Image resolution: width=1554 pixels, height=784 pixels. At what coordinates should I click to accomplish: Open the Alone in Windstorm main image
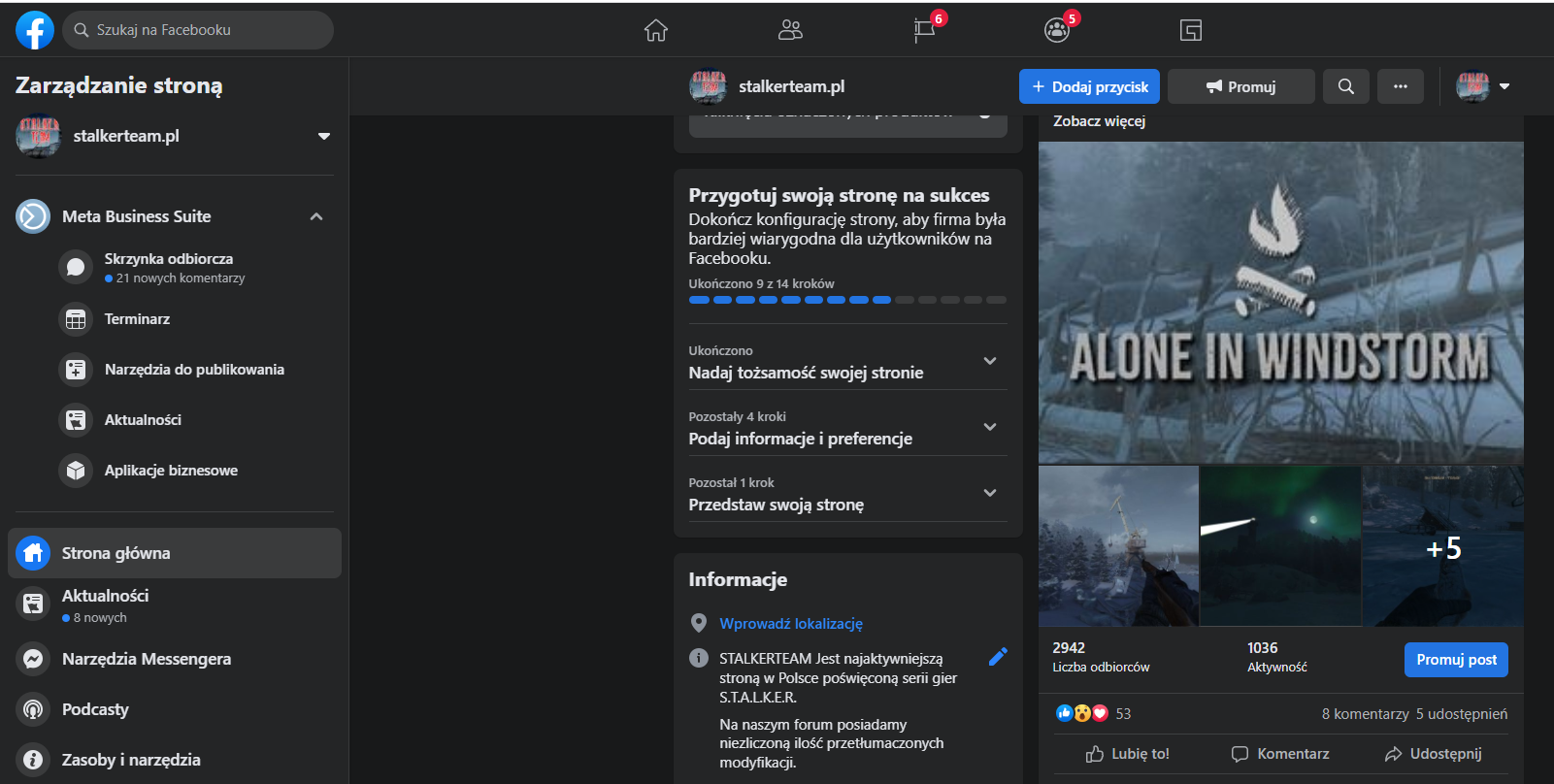point(1281,303)
